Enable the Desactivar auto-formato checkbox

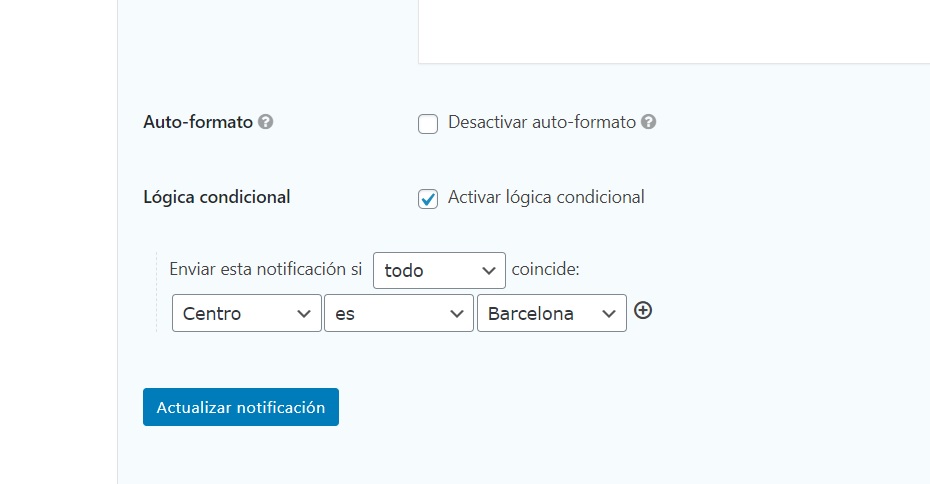pos(428,124)
